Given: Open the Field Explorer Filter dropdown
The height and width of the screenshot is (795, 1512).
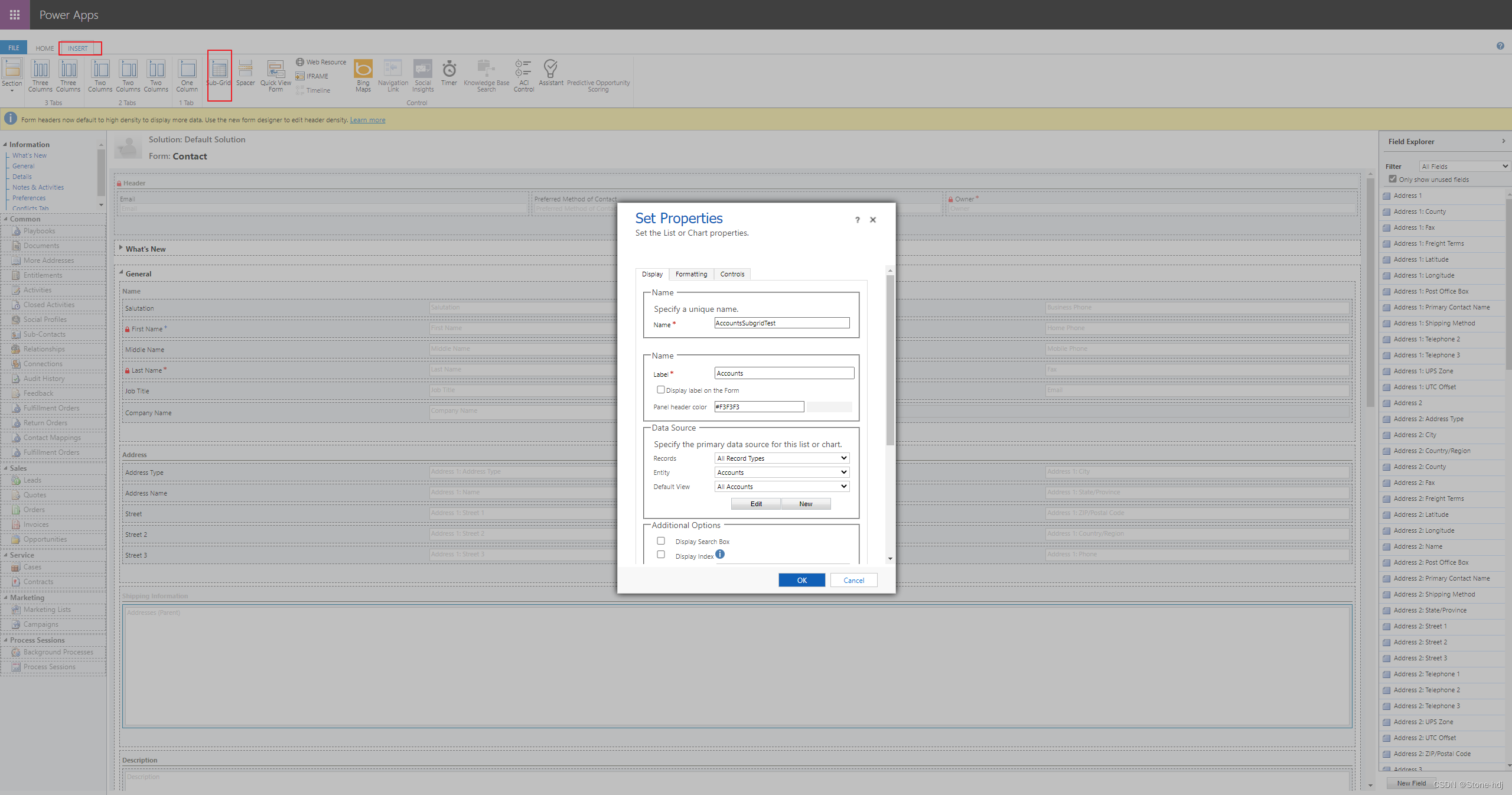Looking at the screenshot, I should (x=1464, y=167).
